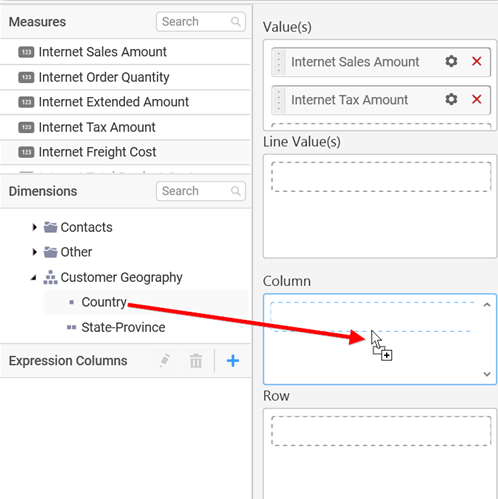498x499 pixels.
Task: Click the search magnifier in Measures search box
Action: click(236, 22)
